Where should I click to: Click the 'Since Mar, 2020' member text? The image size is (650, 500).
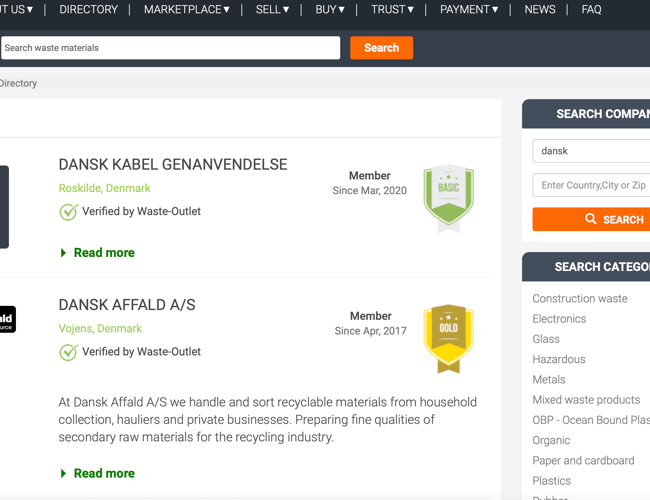(369, 191)
